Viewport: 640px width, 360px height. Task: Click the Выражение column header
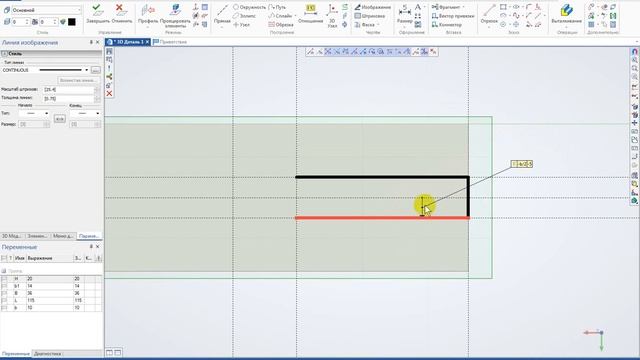(50, 258)
